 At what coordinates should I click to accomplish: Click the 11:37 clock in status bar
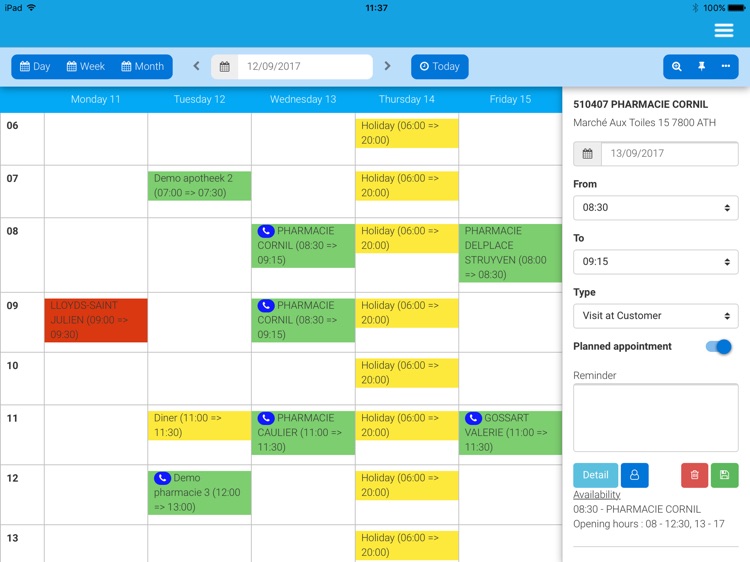376,8
